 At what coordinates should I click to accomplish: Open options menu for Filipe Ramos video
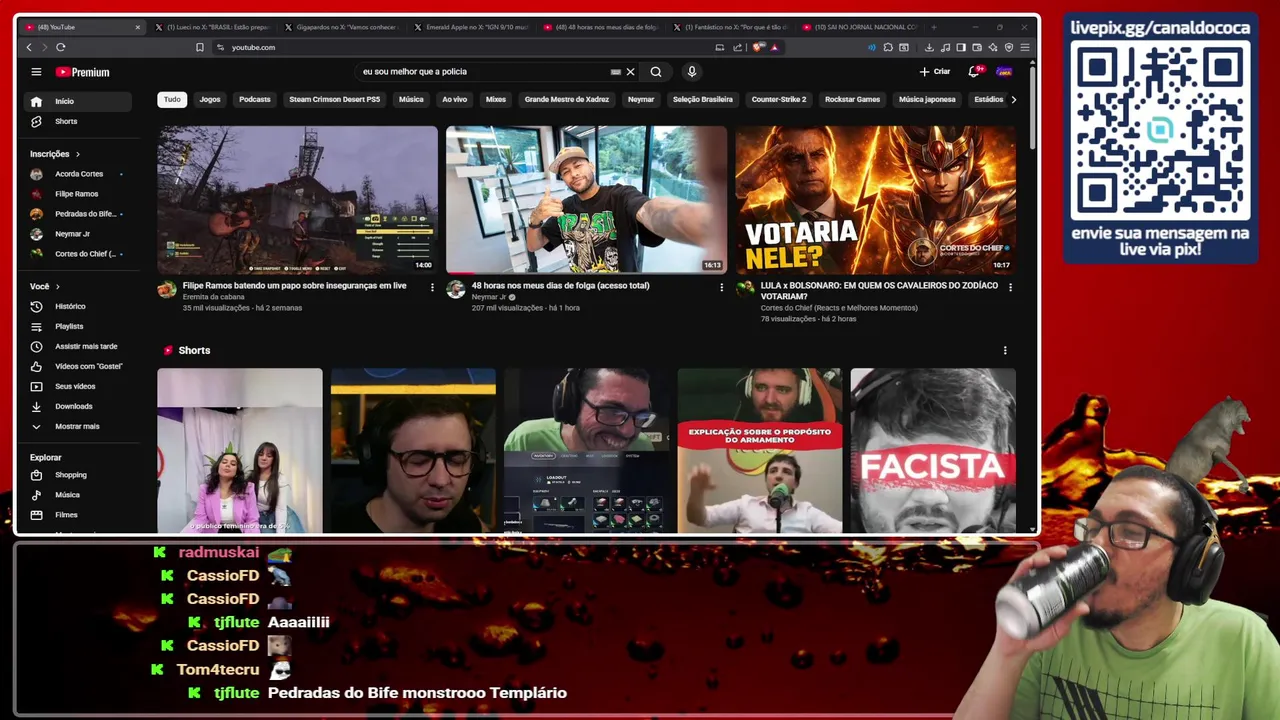point(432,287)
